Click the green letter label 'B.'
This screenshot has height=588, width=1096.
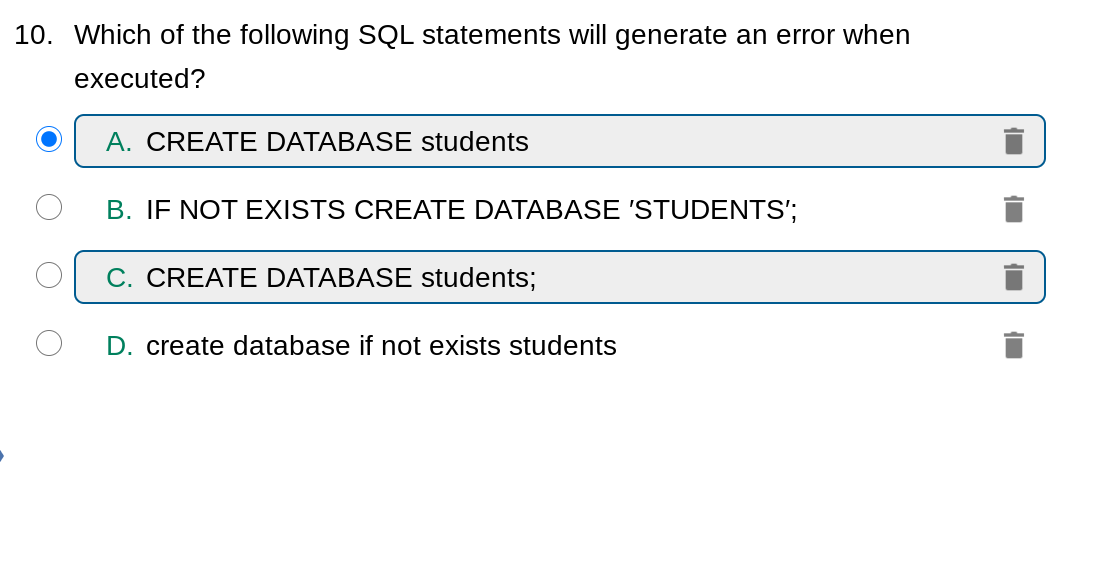pyautogui.click(x=119, y=210)
